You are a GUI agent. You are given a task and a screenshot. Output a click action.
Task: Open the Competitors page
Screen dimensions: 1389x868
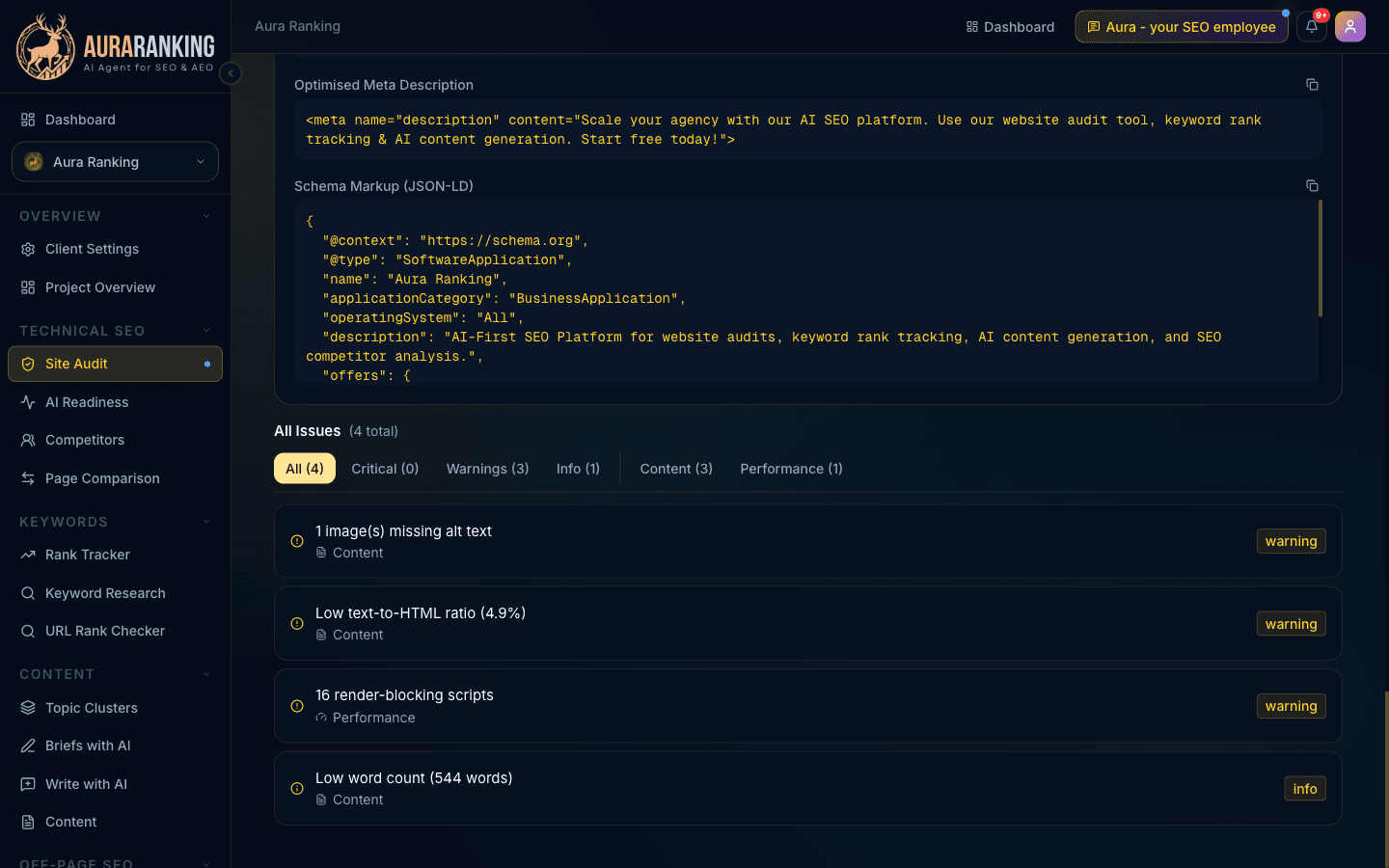coord(115,440)
